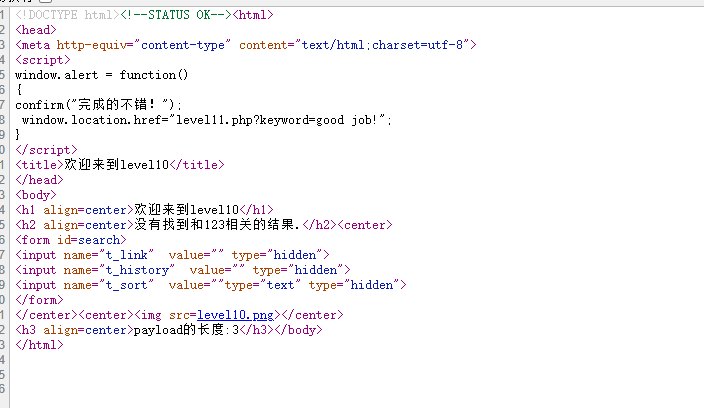Click 欢迎来到level10 inside the title tag

[117, 165]
